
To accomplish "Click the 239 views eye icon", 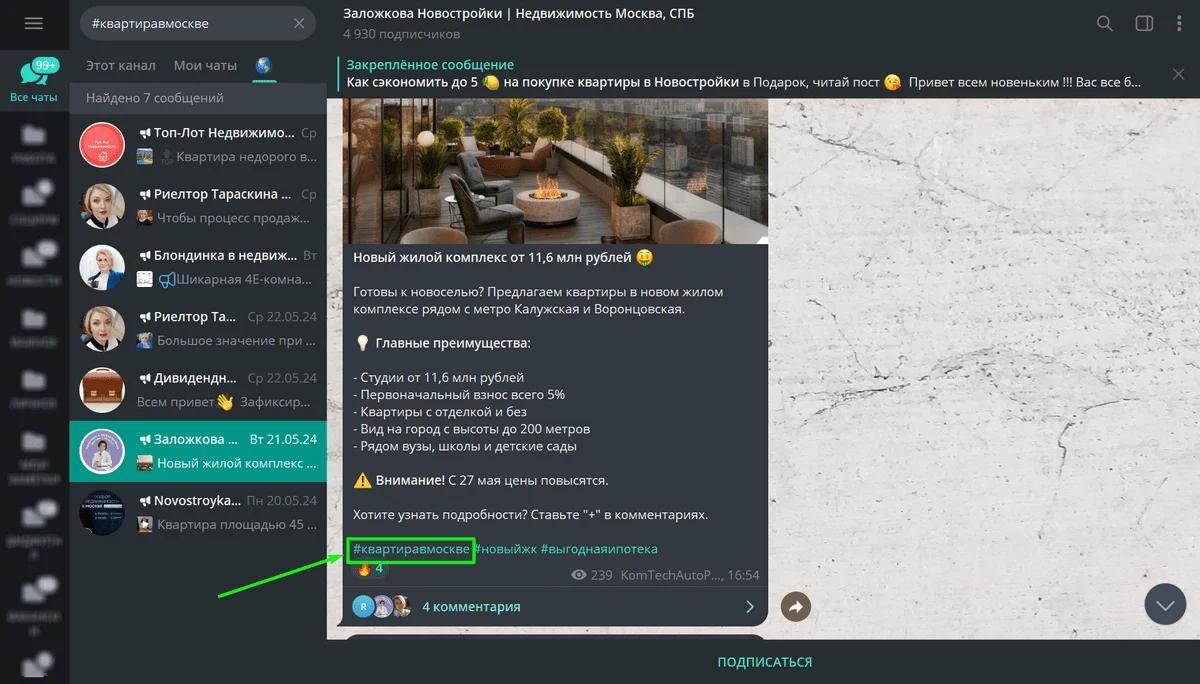I will tap(578, 576).
